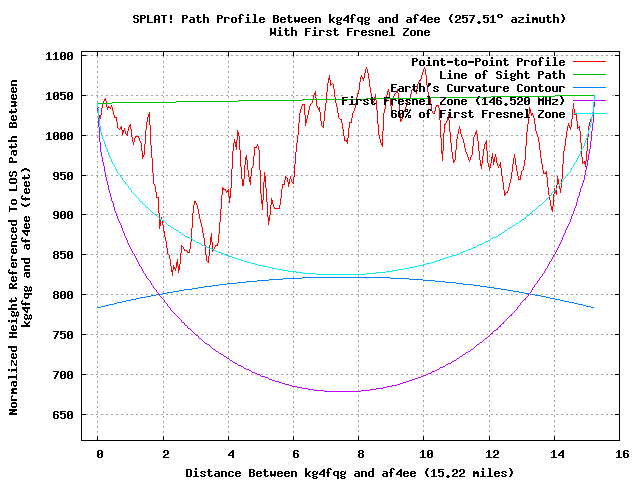The image size is (640, 480).
Task: Click the x-axis tick label 4
Action: [x=231, y=454]
